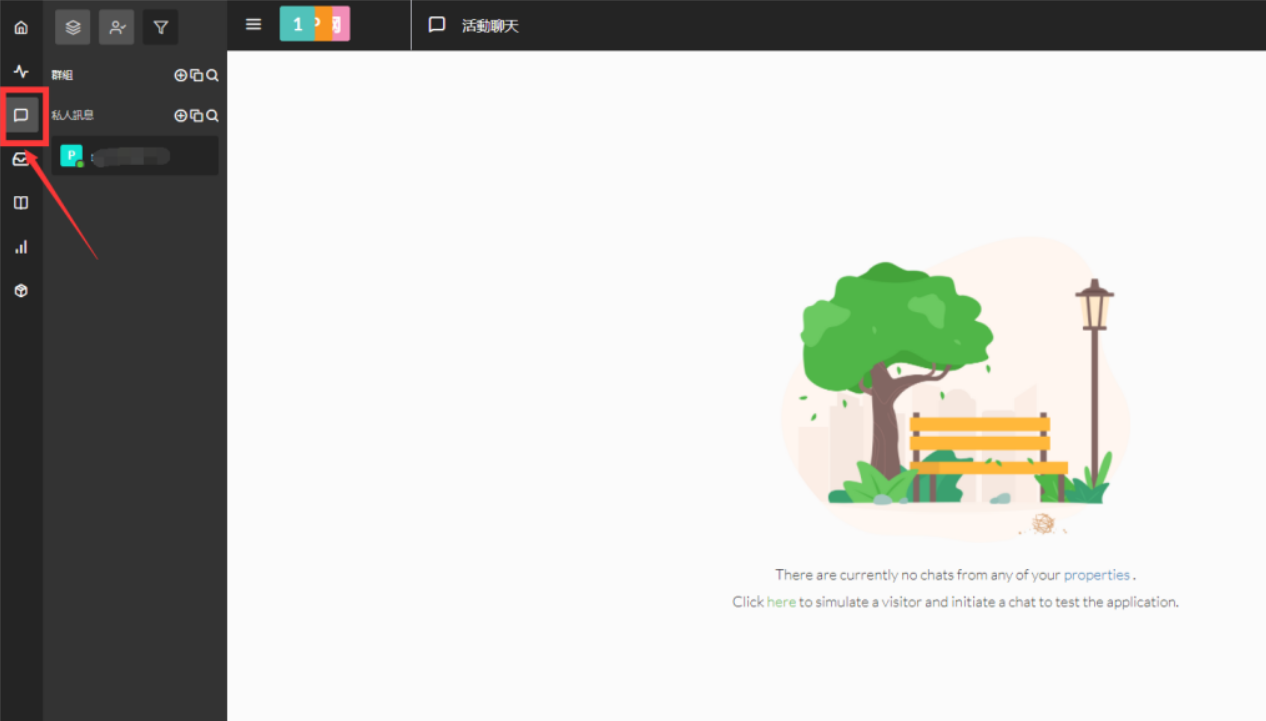Search groups using the magnifier icon
This screenshot has height=721, width=1266.
click(212, 75)
